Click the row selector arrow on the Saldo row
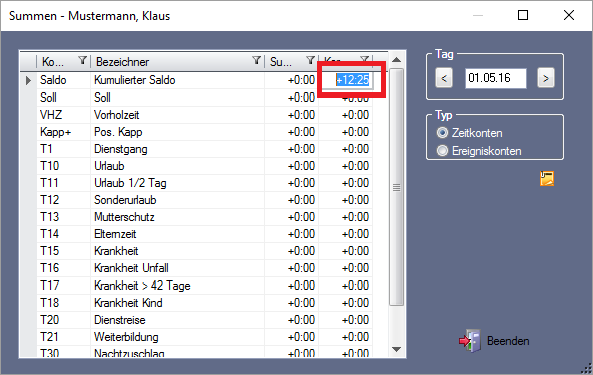 28,80
